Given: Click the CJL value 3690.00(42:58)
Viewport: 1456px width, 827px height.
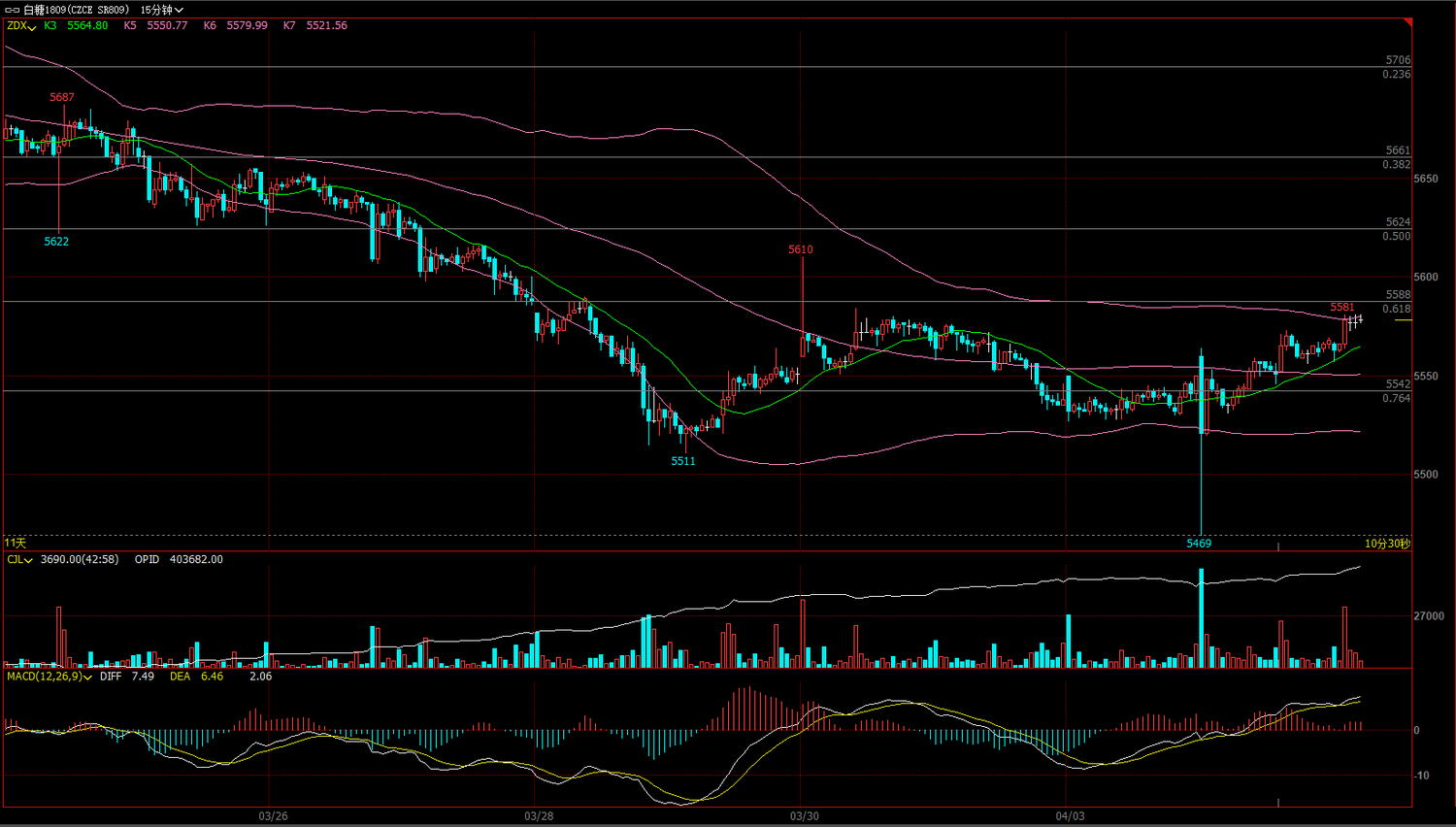Looking at the screenshot, I should pos(80,560).
